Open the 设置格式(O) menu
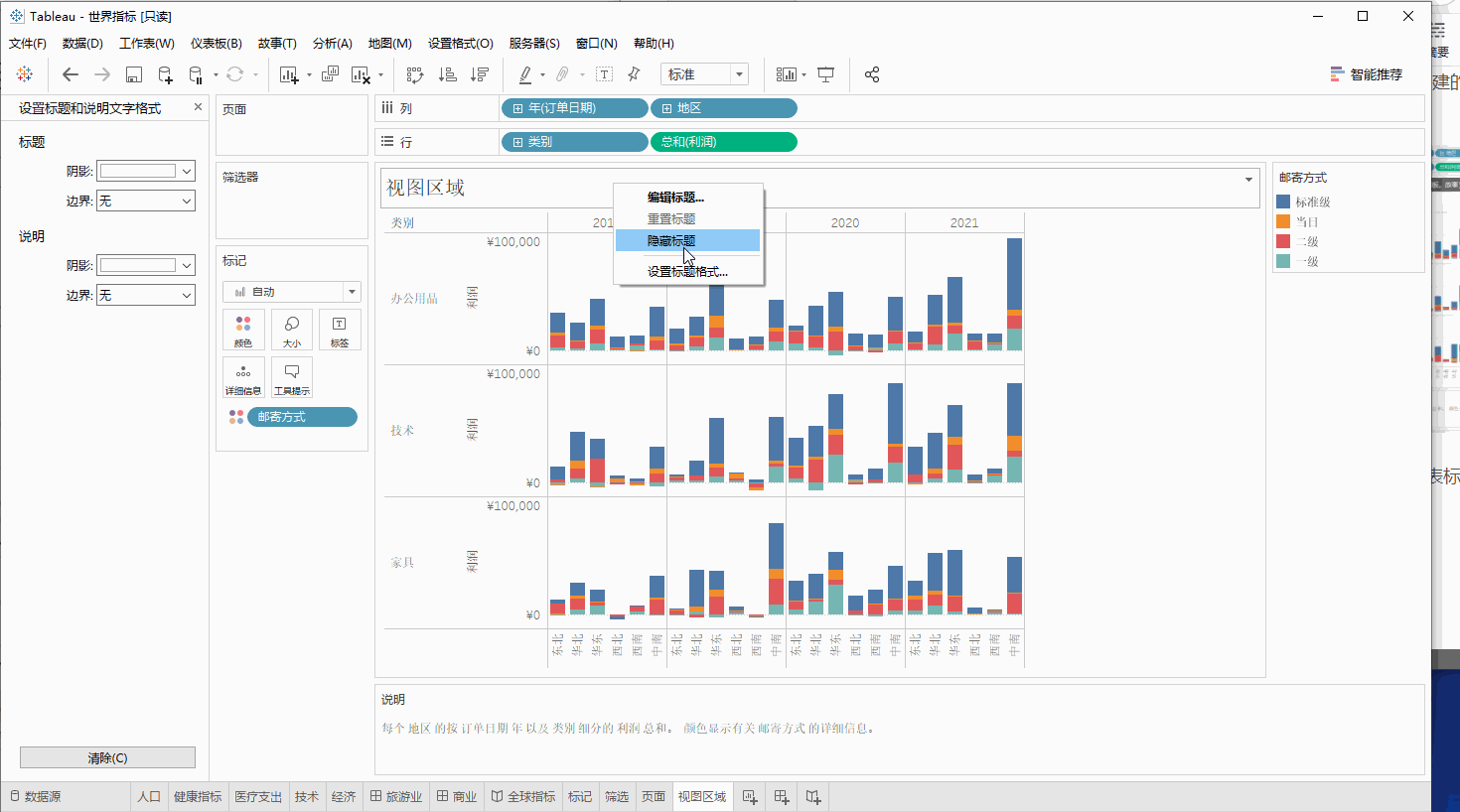This screenshot has width=1460, height=812. (x=461, y=44)
